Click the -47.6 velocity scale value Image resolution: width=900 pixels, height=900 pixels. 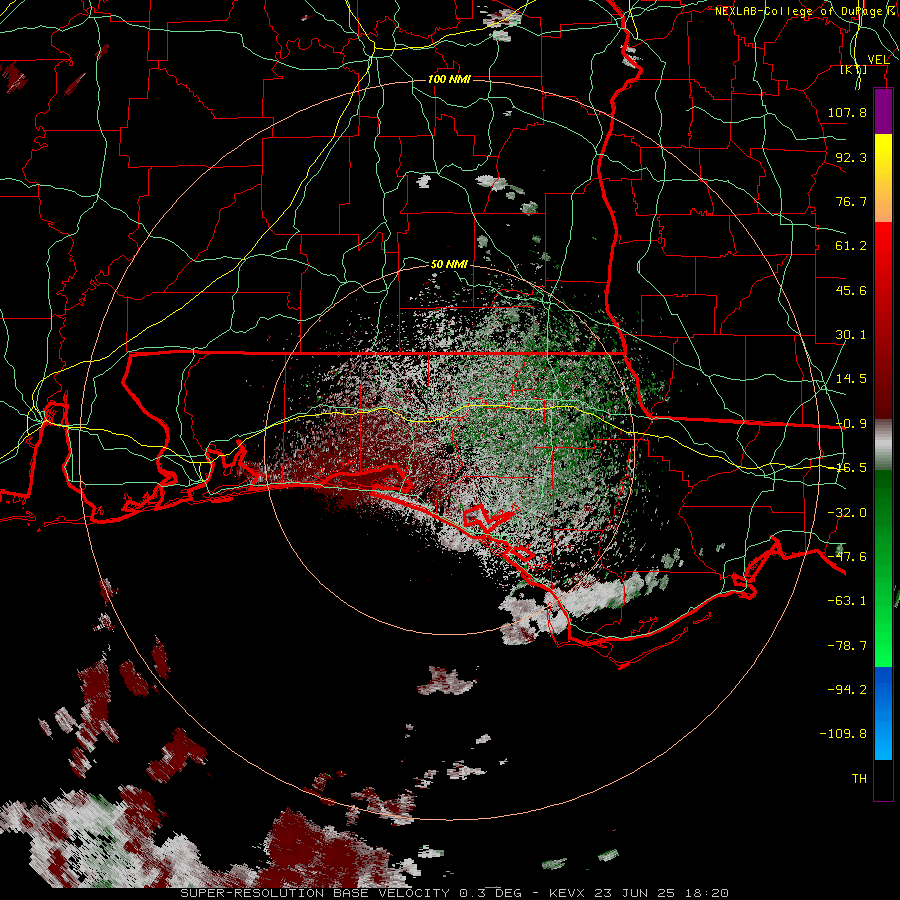[x=847, y=557]
